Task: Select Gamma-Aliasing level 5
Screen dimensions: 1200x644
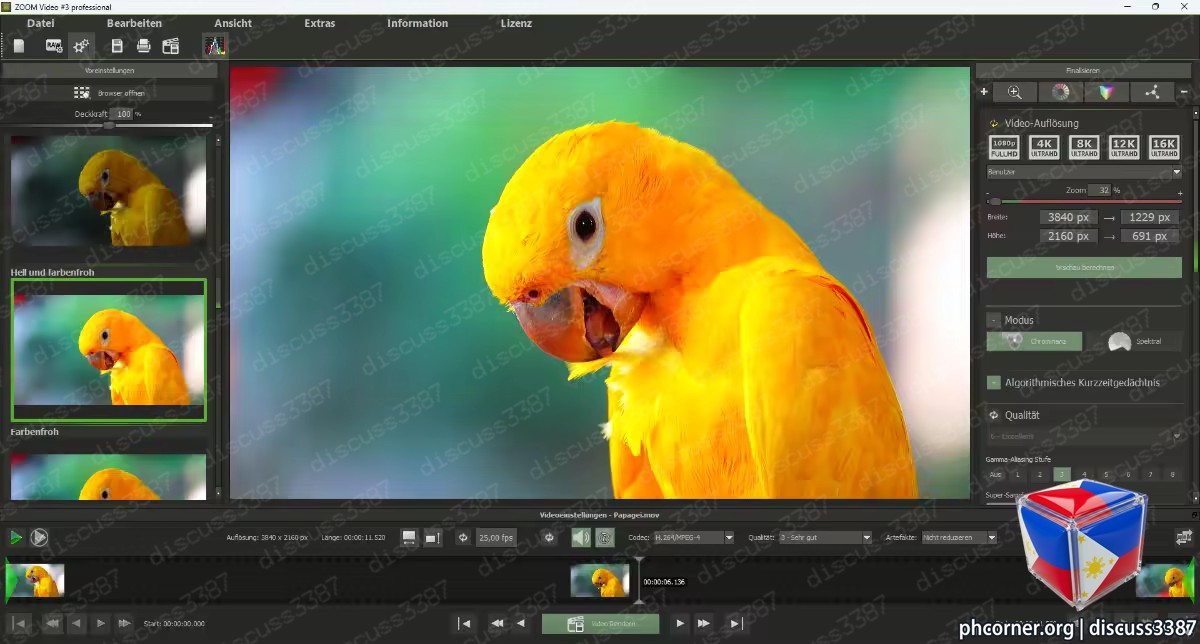Action: [1106, 474]
